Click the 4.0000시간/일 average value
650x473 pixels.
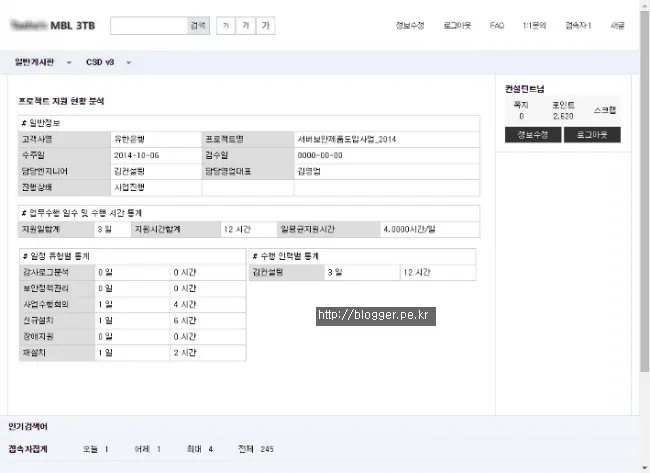click(410, 229)
